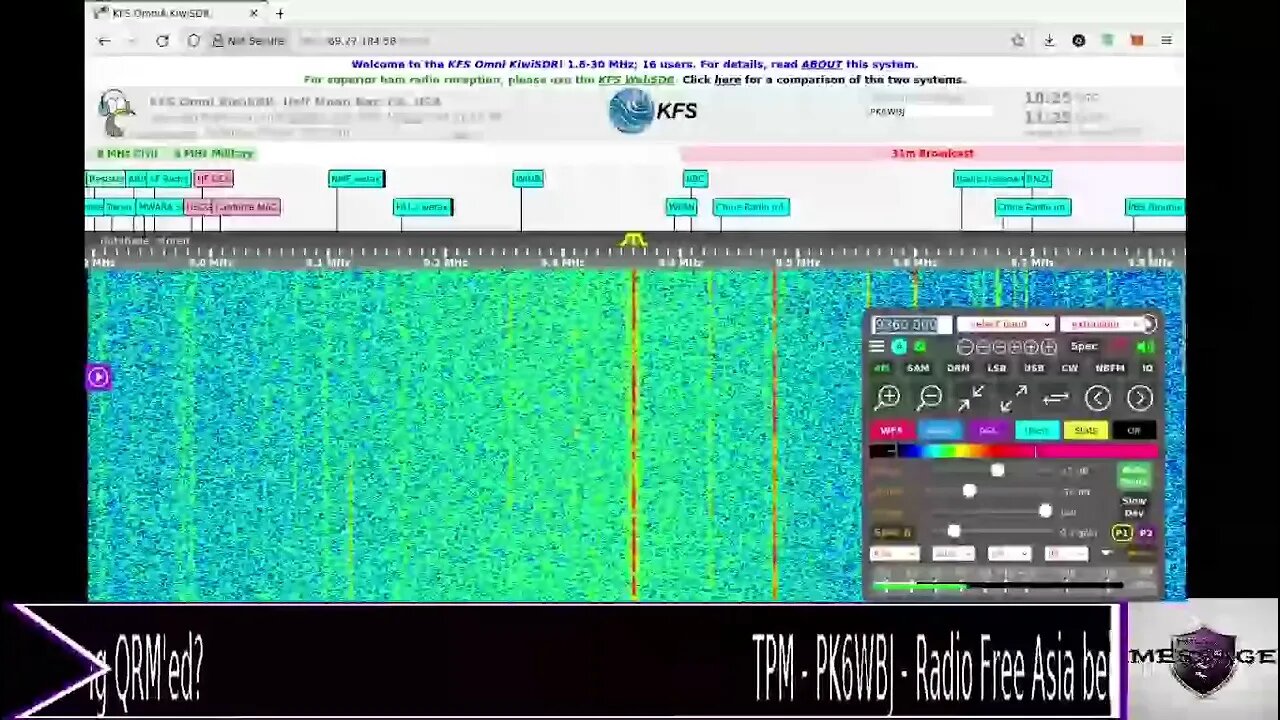The image size is (1280, 720).
Task: Click the cyan round icon beside hamburger menu
Action: 899,347
